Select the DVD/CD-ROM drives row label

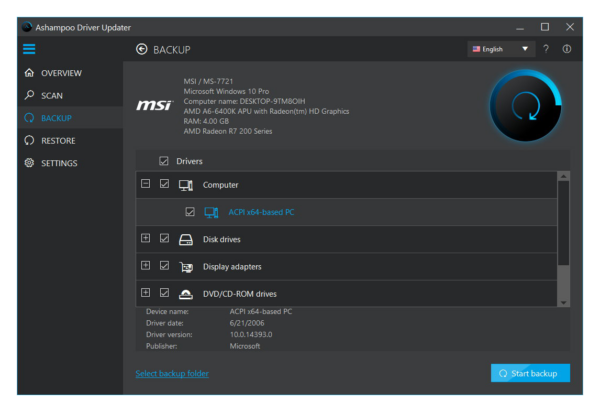[240, 294]
